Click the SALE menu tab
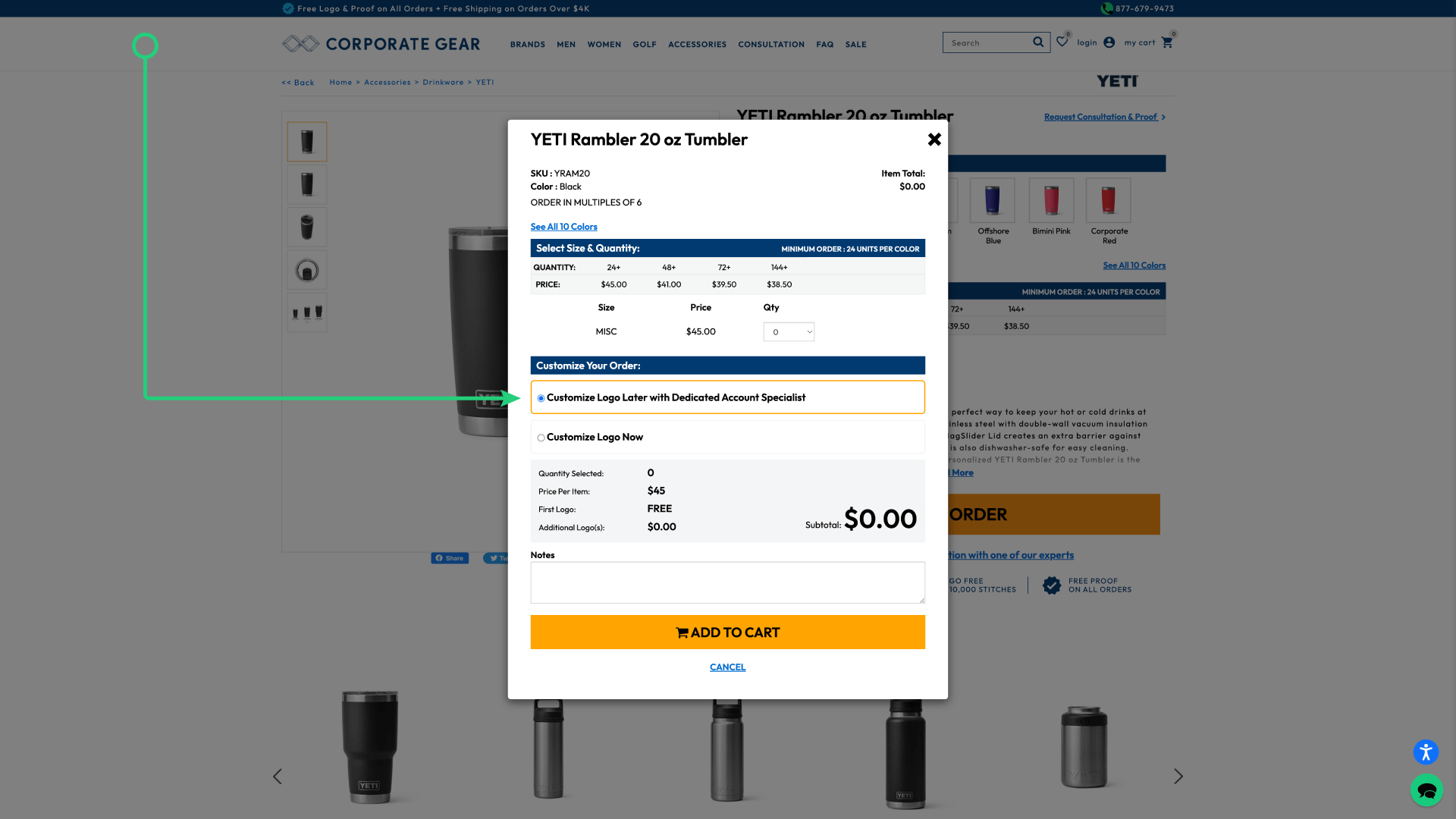 pyautogui.click(x=855, y=44)
